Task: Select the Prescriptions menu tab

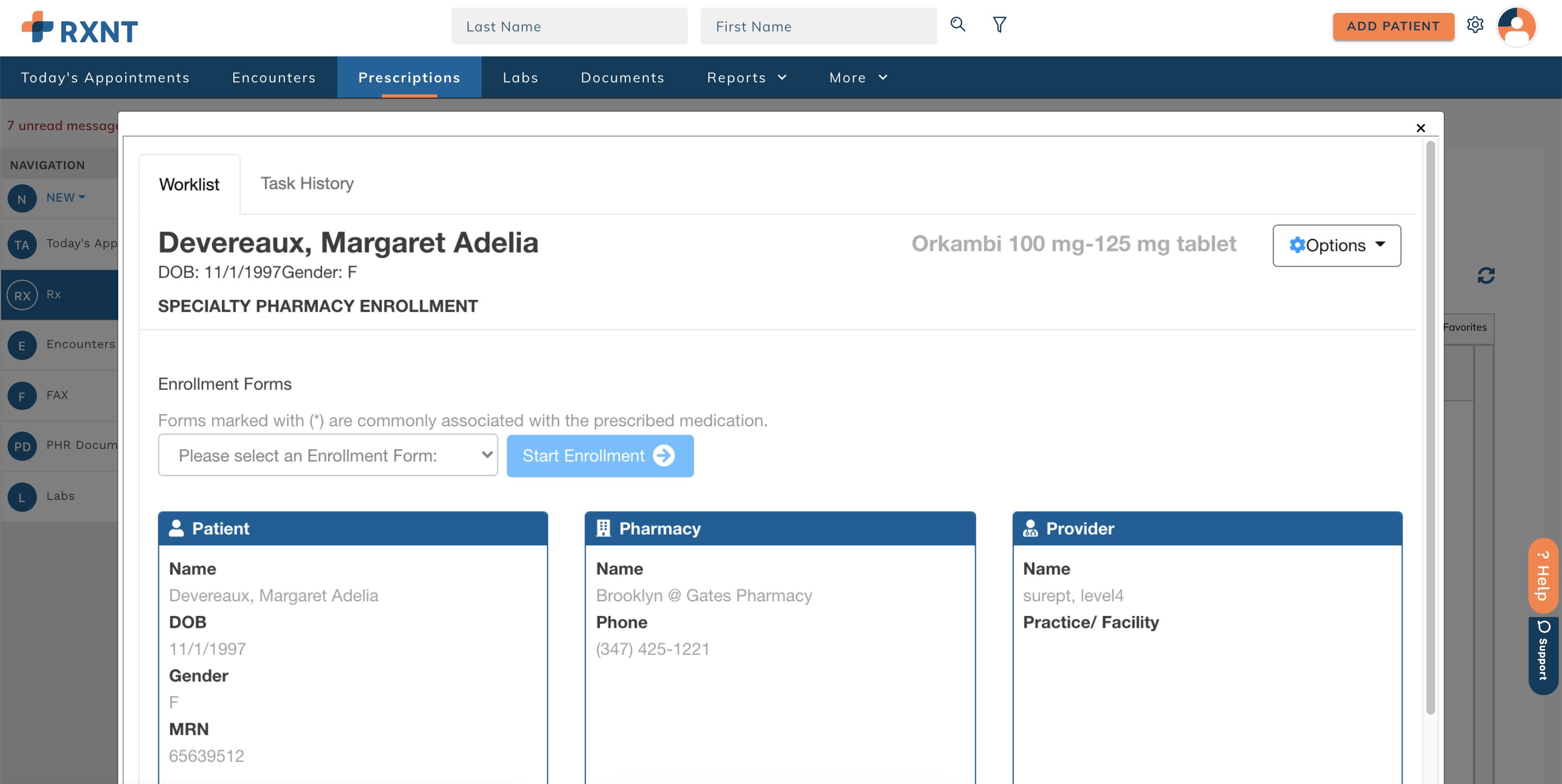Action: coord(409,77)
